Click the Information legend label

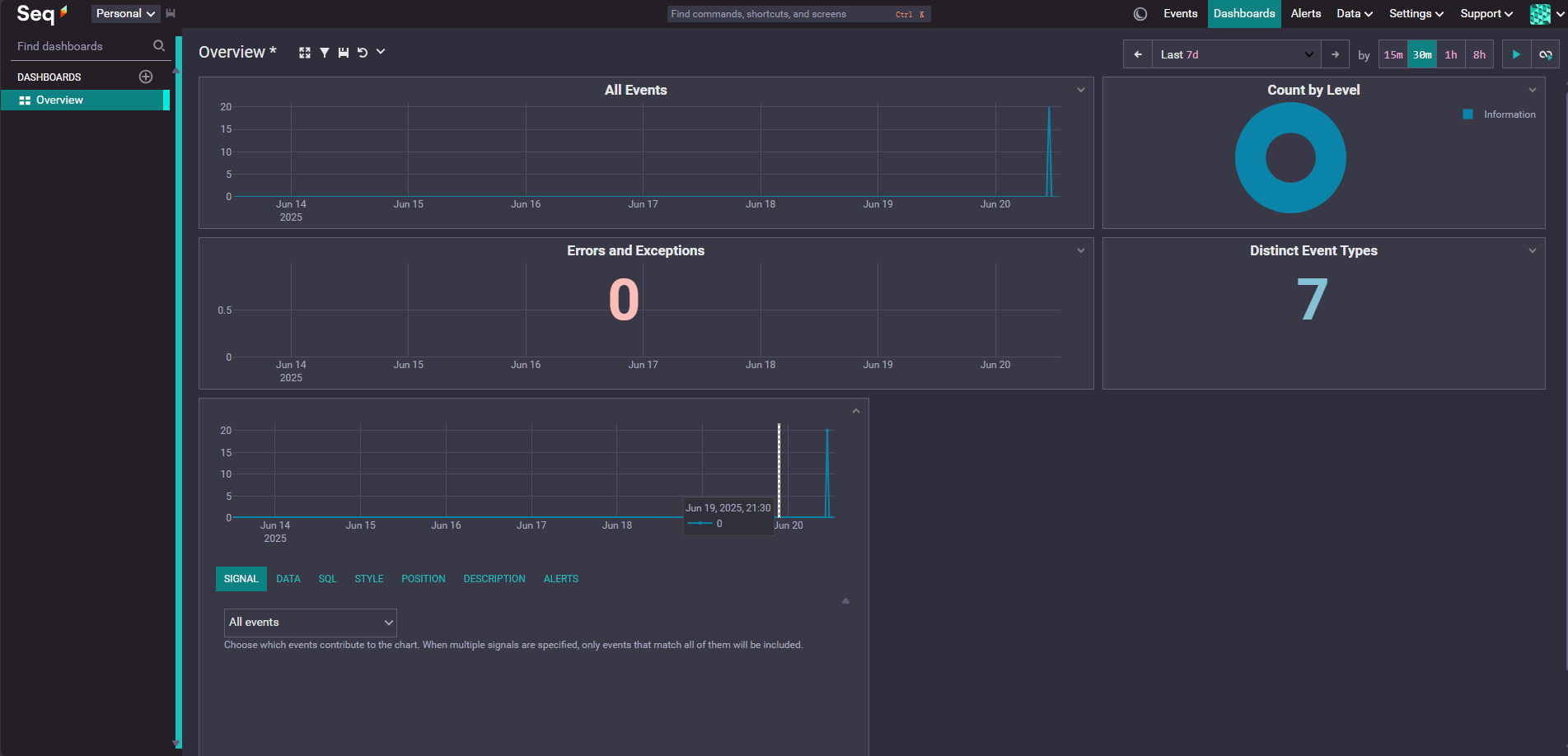tap(1509, 114)
